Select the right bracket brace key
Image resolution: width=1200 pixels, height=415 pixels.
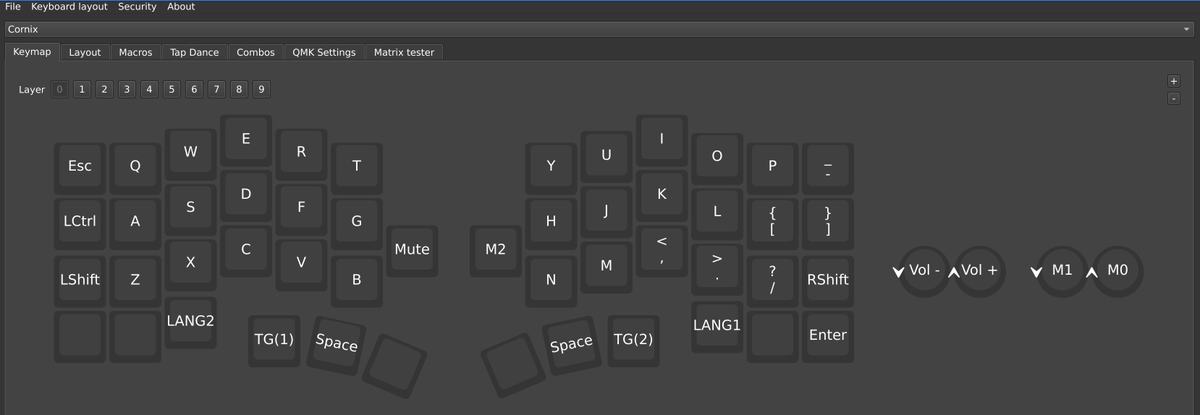click(x=828, y=222)
